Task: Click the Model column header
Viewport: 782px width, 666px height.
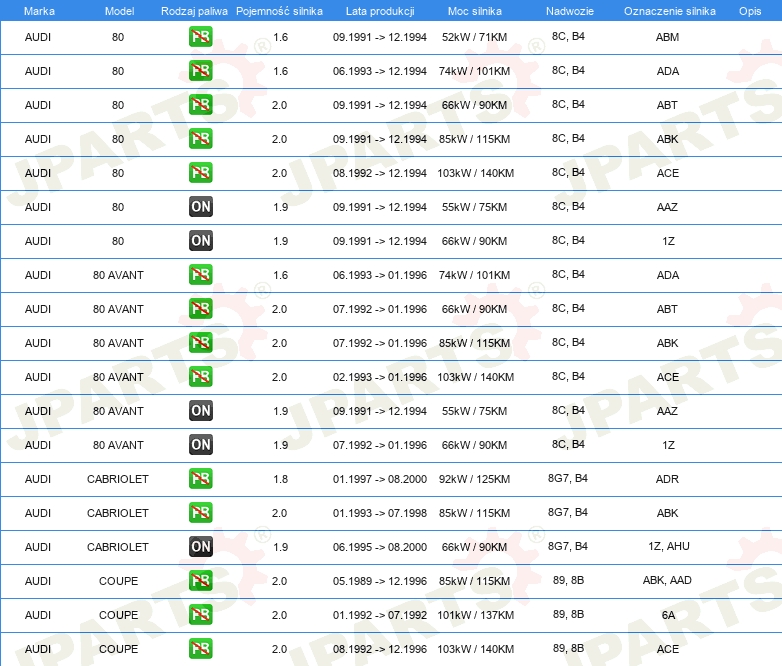Action: tap(119, 11)
